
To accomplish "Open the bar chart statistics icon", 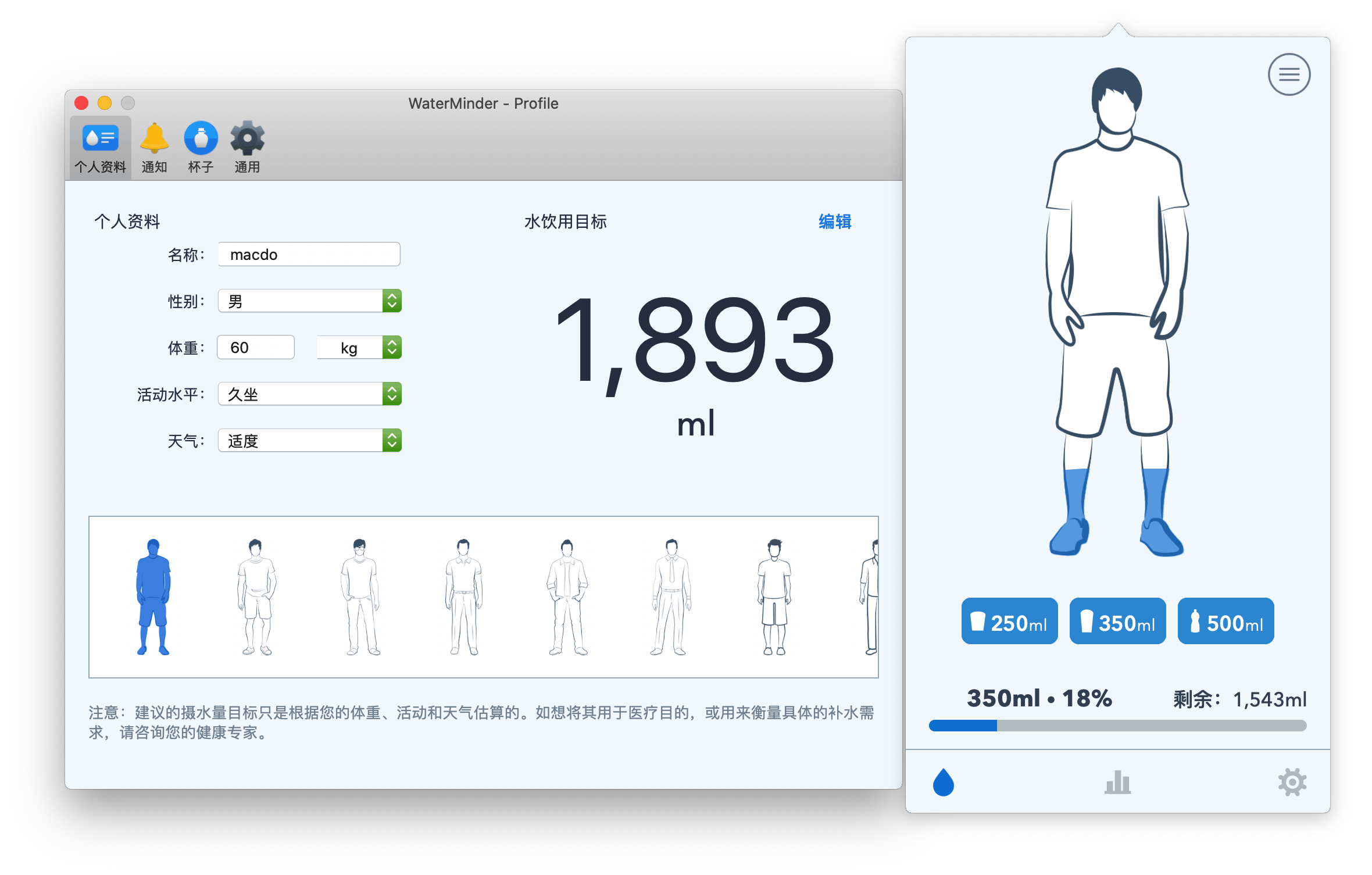I will pos(1117,782).
